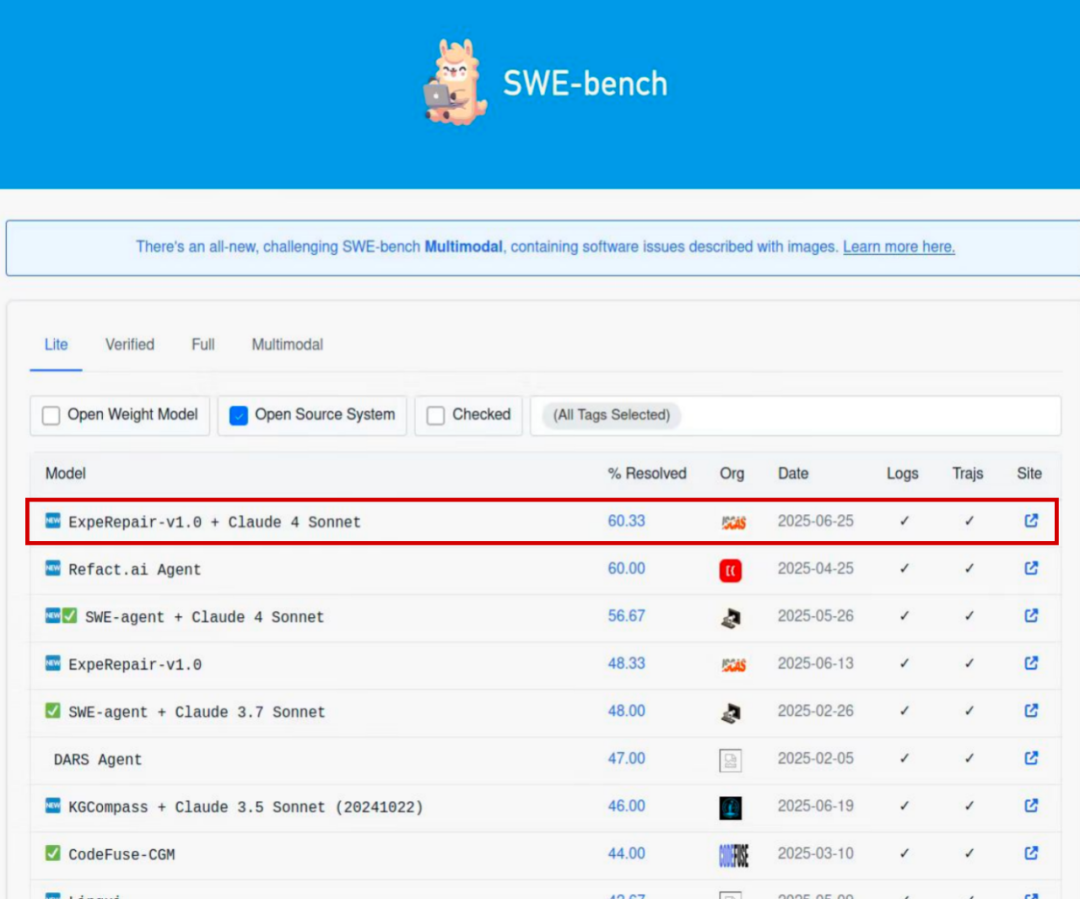Select the DARS Agent model name
The height and width of the screenshot is (899, 1080).
point(97,760)
